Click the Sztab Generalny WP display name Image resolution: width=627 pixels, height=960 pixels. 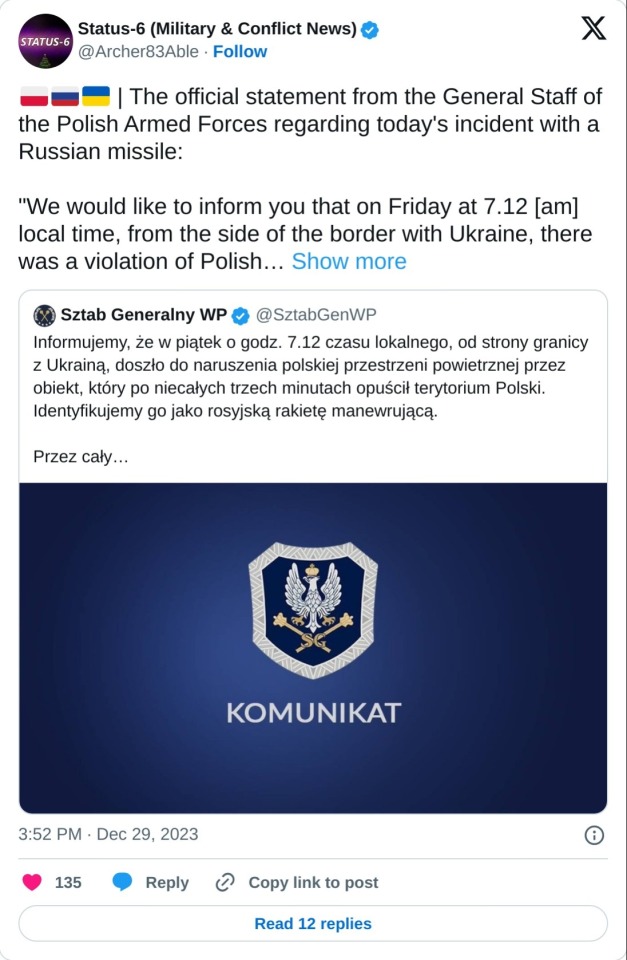(143, 316)
